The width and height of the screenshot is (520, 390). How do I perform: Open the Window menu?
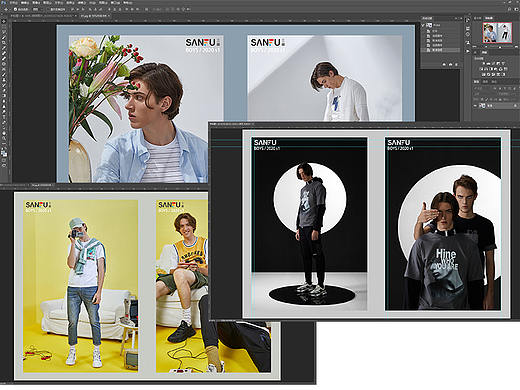115,3
